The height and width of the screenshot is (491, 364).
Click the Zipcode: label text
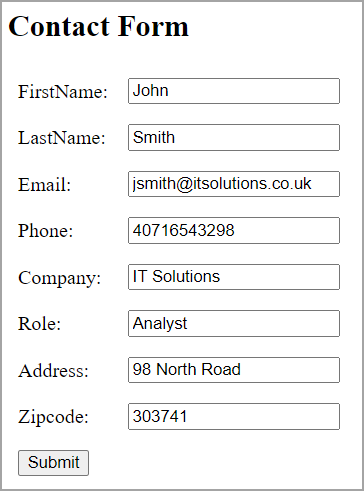pyautogui.click(x=53, y=418)
